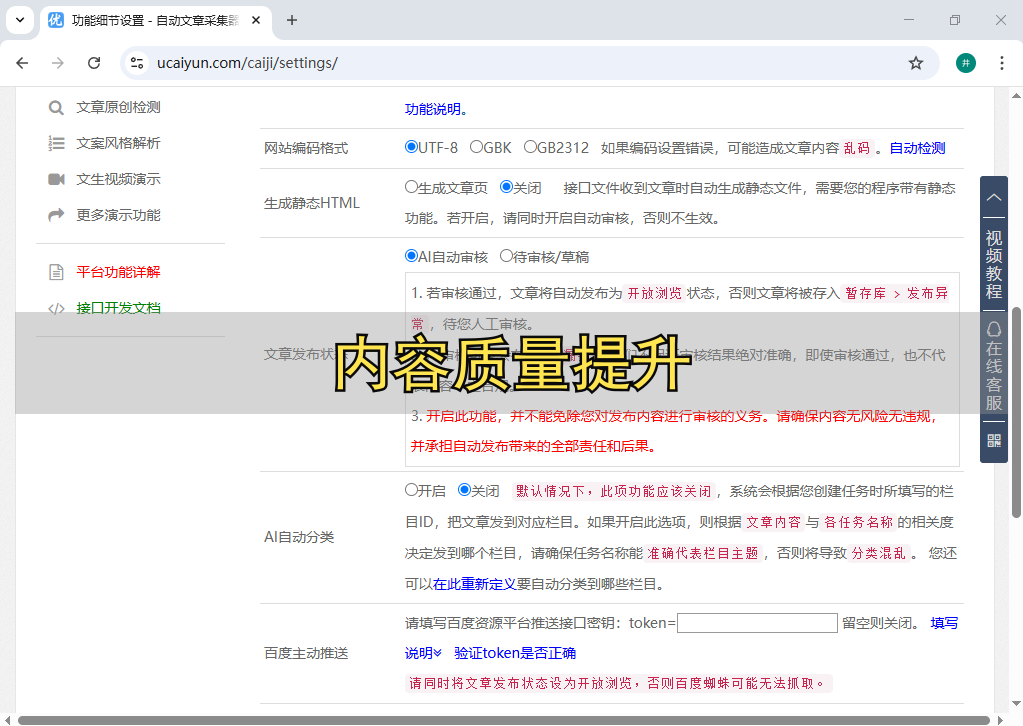Image resolution: width=1023 pixels, height=726 pixels.
Task: Select 开启 for AI自动分类
Action: point(411,489)
